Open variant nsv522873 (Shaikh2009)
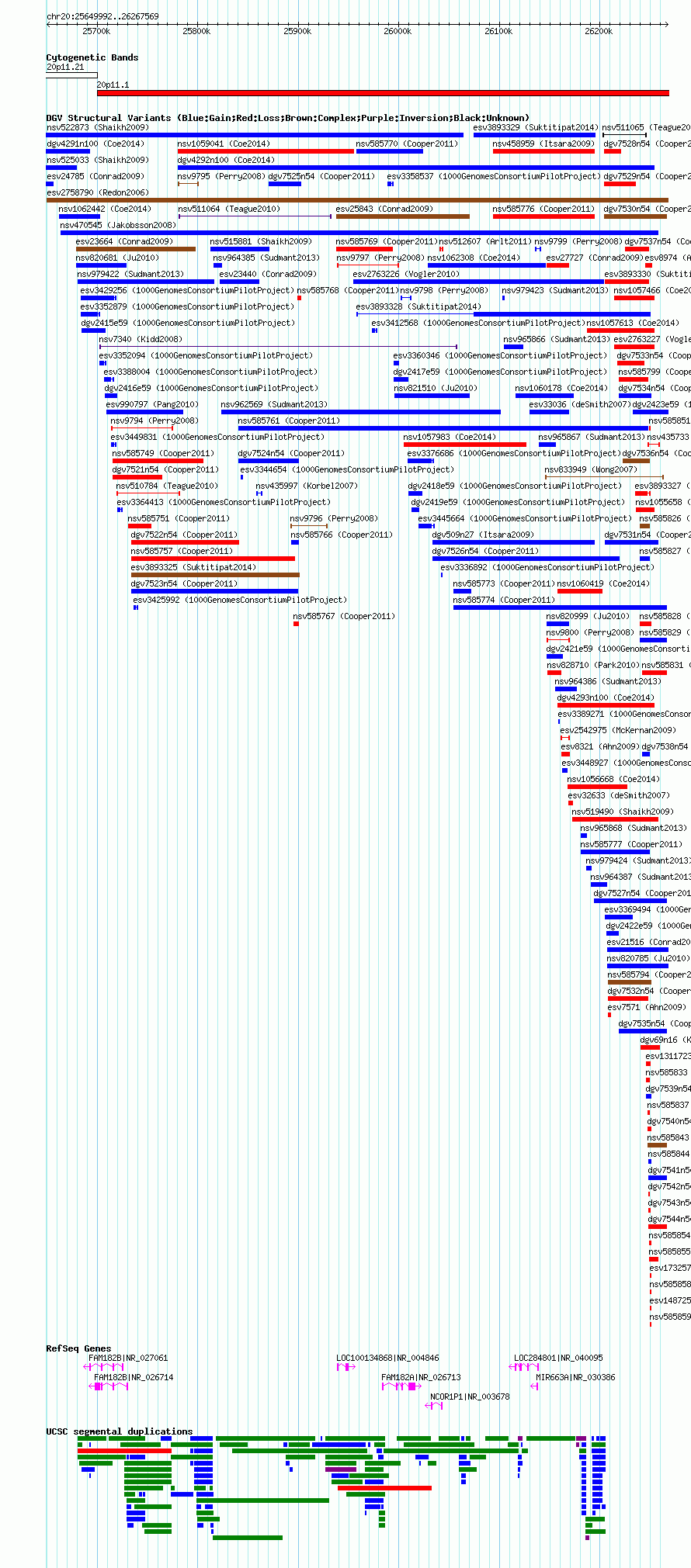Image resolution: width=691 pixels, height=1568 pixels. tap(98, 127)
